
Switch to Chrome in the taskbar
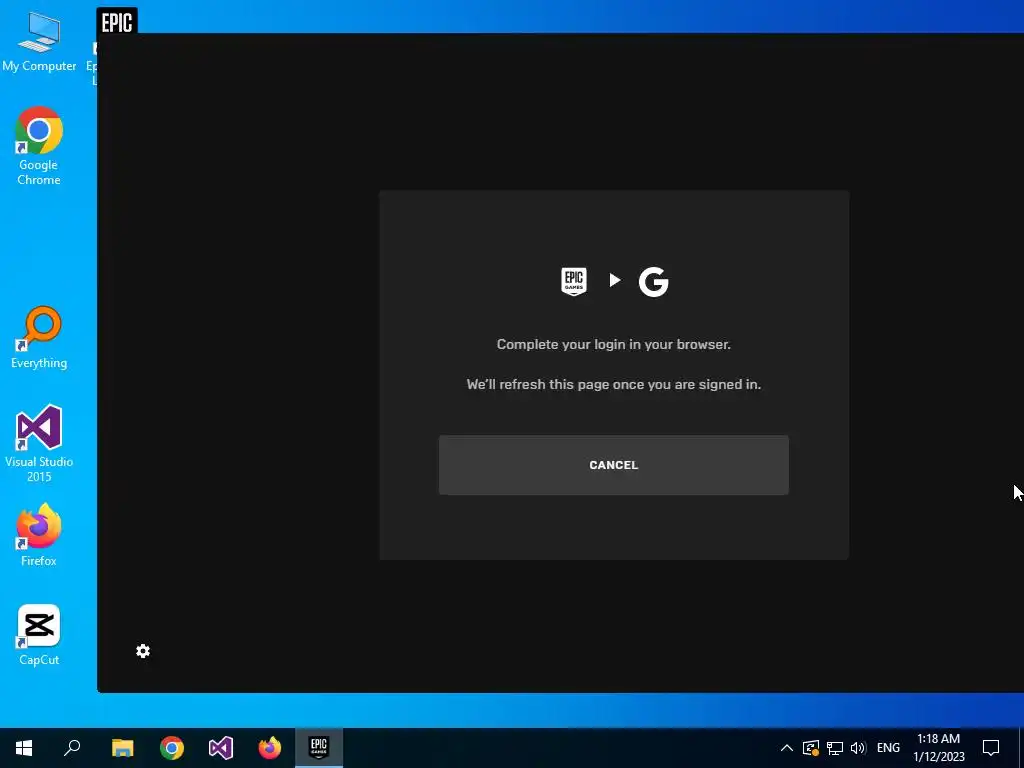coord(172,748)
